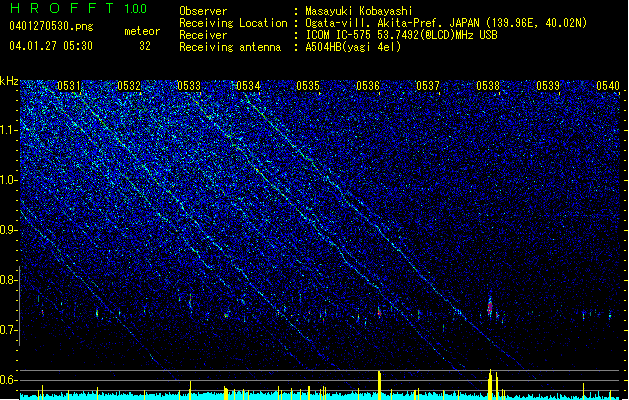Click the A504HB(yagi 4el) antenna text
The image size is (629, 400).
(x=353, y=47)
